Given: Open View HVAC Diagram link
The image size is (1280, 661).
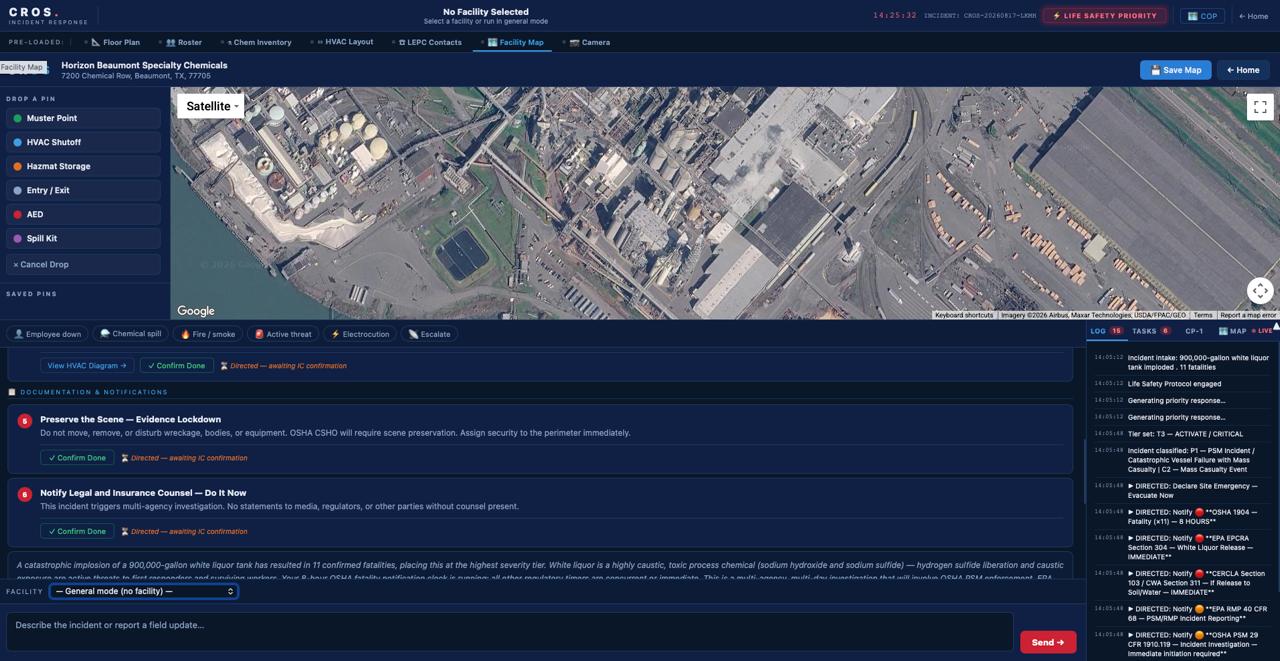Looking at the screenshot, I should [87, 366].
